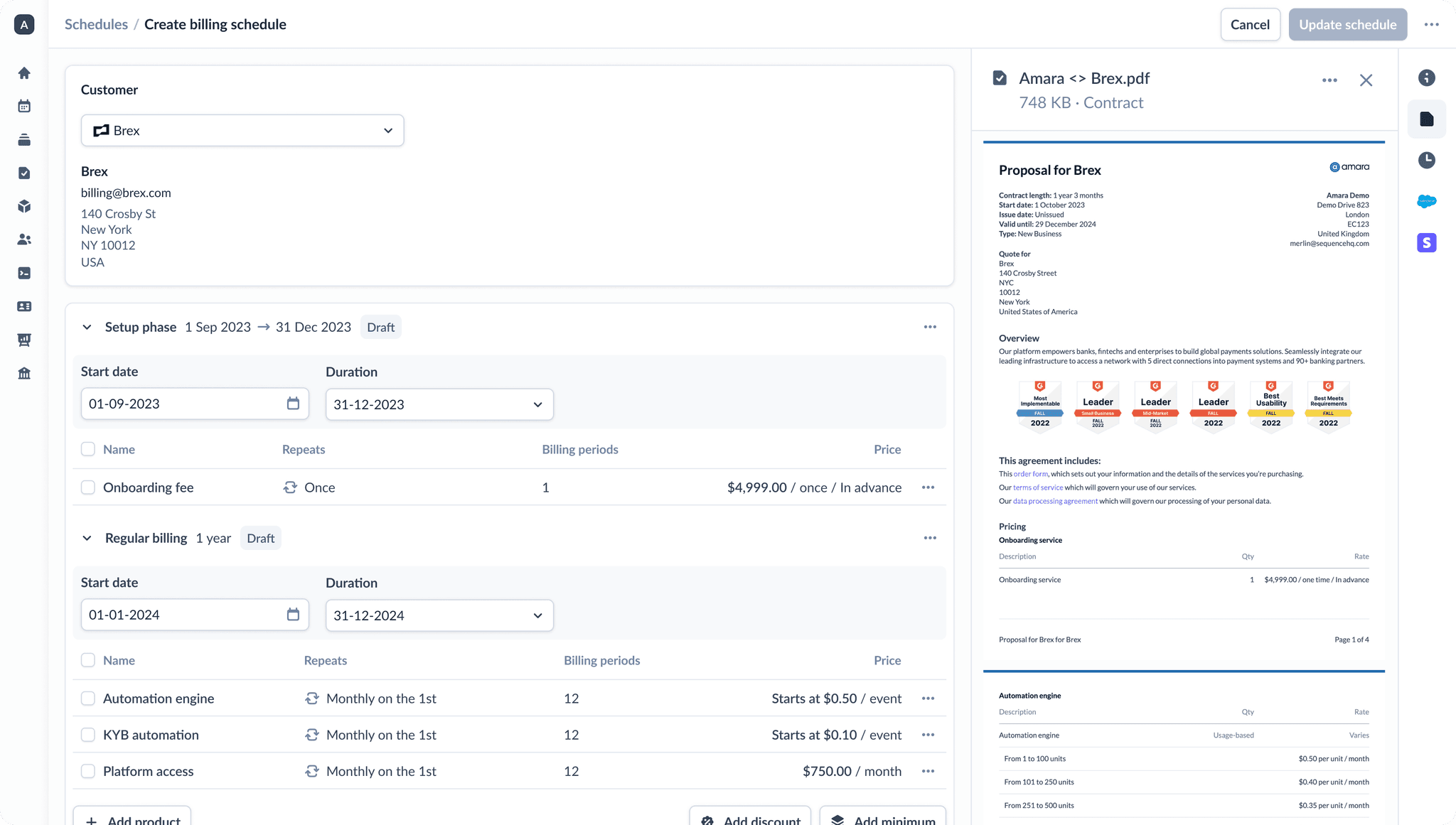Tick the Onboarding fee checkbox
Image resolution: width=1456 pixels, height=825 pixels.
click(88, 487)
